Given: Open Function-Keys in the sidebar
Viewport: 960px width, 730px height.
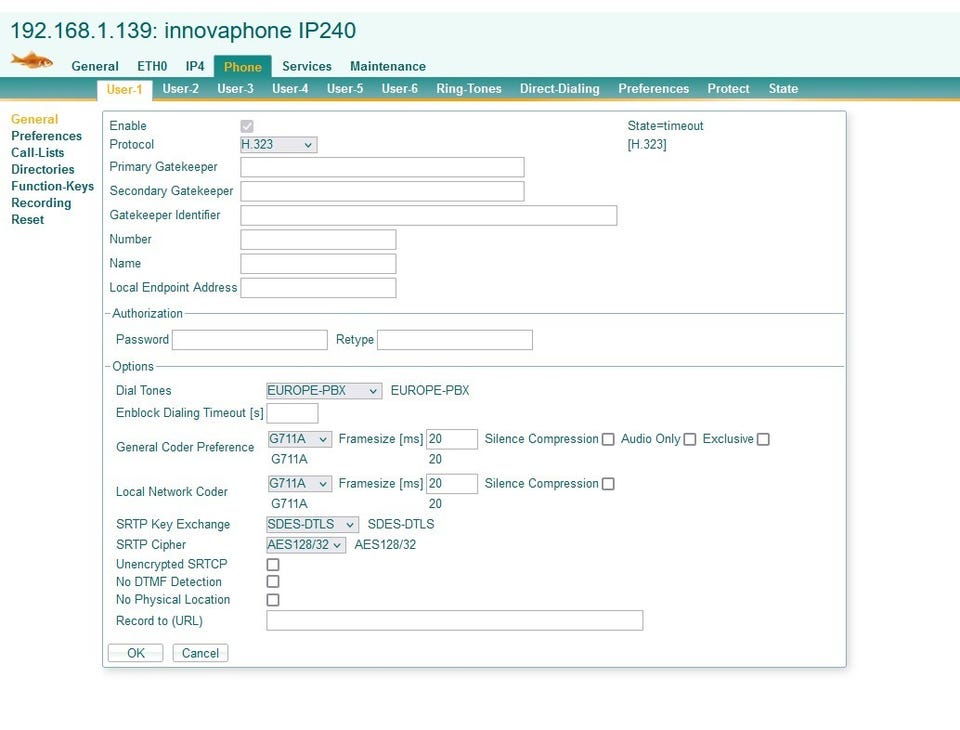Looking at the screenshot, I should click(x=53, y=186).
